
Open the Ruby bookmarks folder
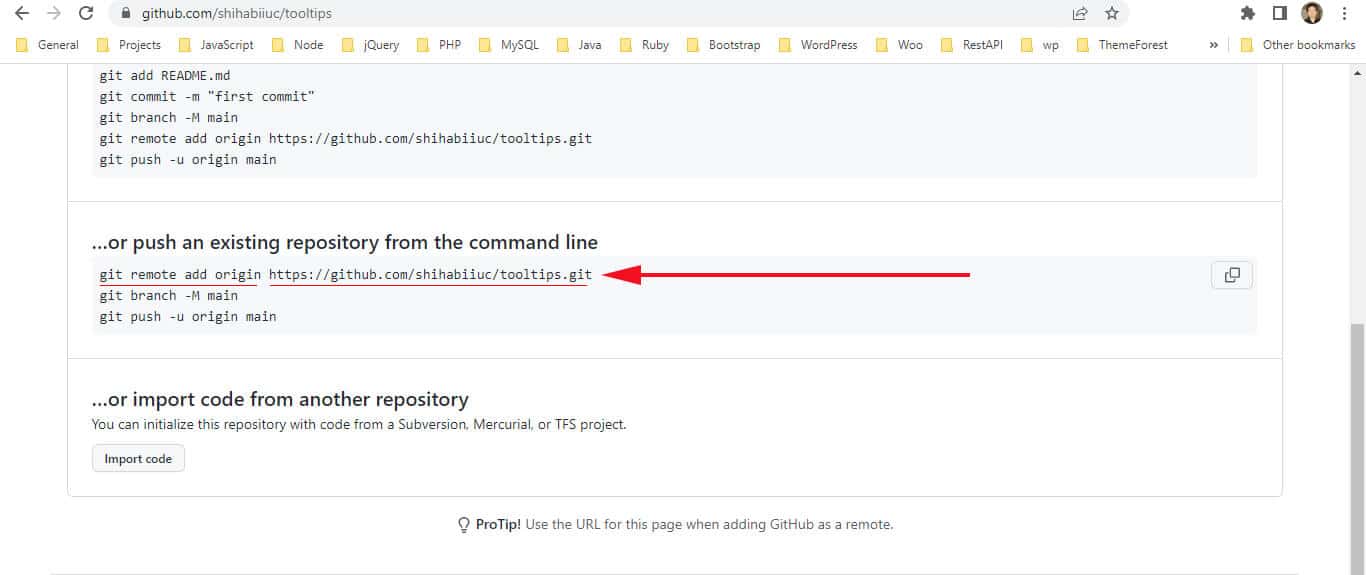645,45
